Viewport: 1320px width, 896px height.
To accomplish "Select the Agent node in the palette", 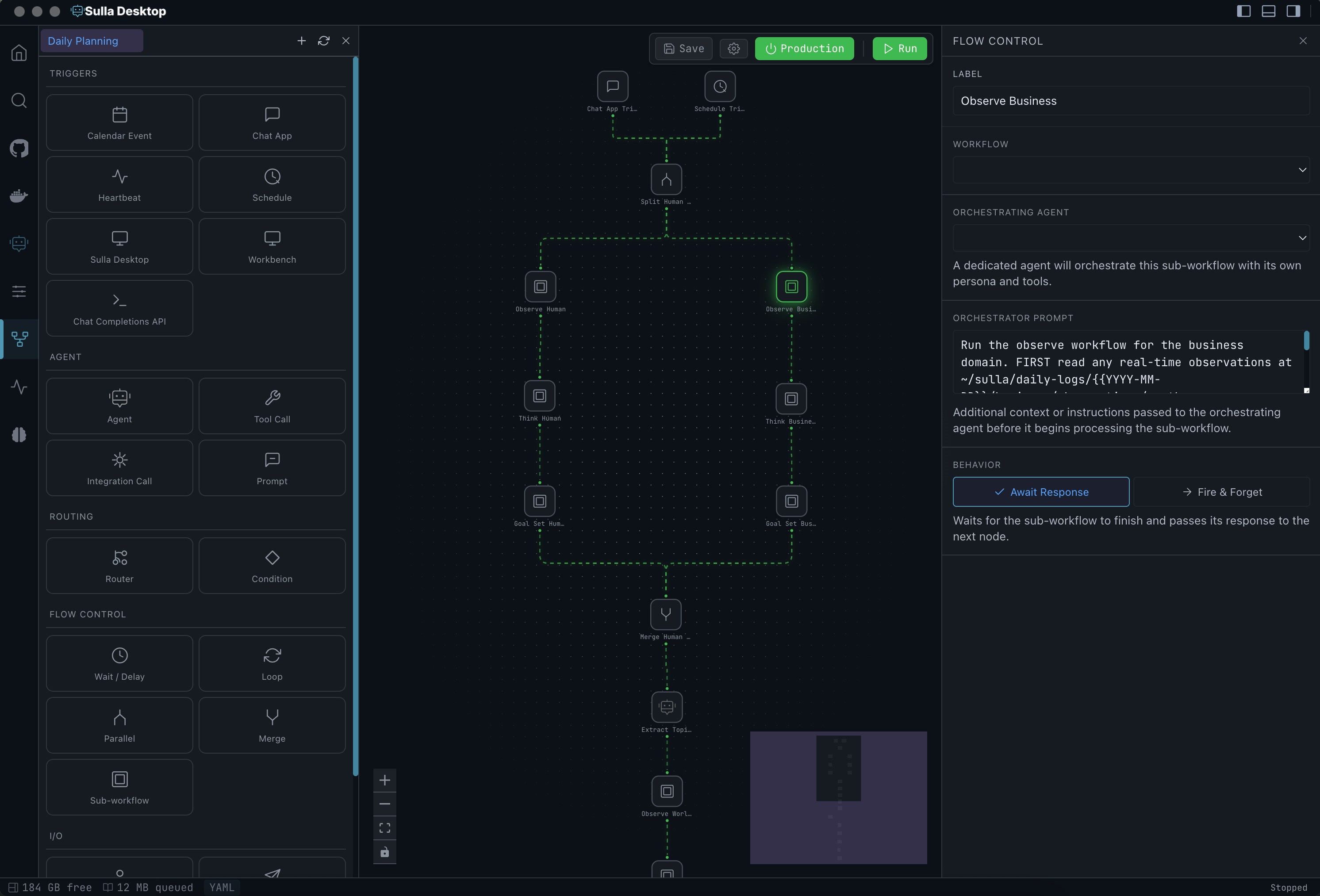I will tap(119, 406).
